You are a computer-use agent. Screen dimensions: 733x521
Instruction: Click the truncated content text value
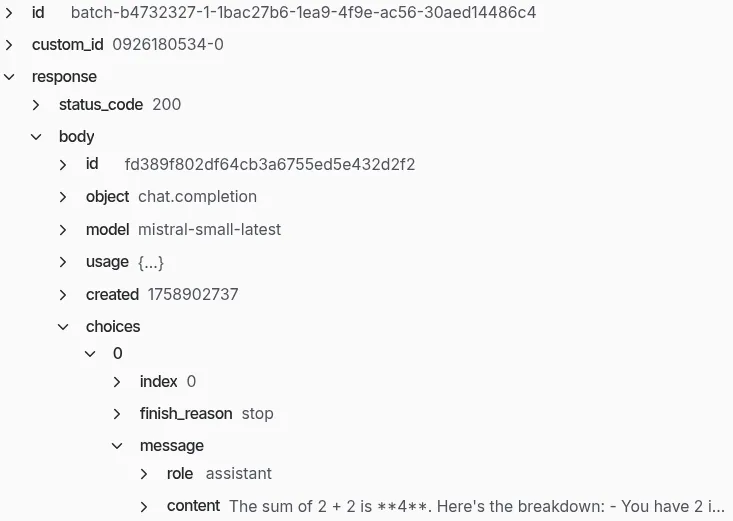[476, 506]
